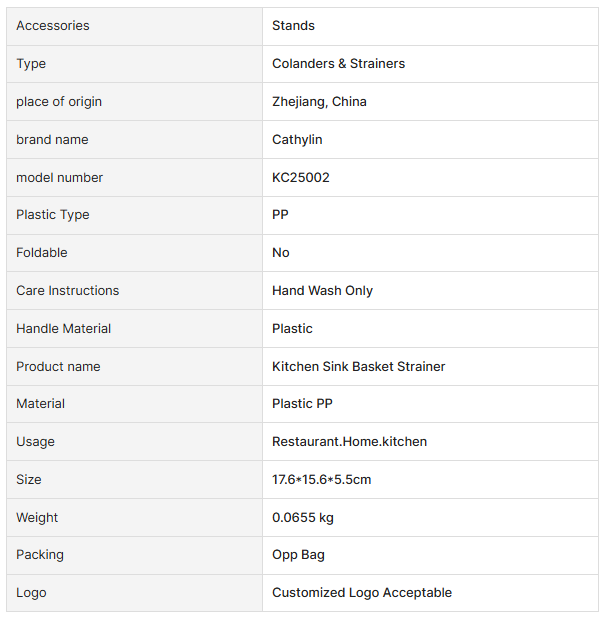Click the Restaurant.Home.kitchen usage value
The image size is (609, 624).
click(349, 442)
